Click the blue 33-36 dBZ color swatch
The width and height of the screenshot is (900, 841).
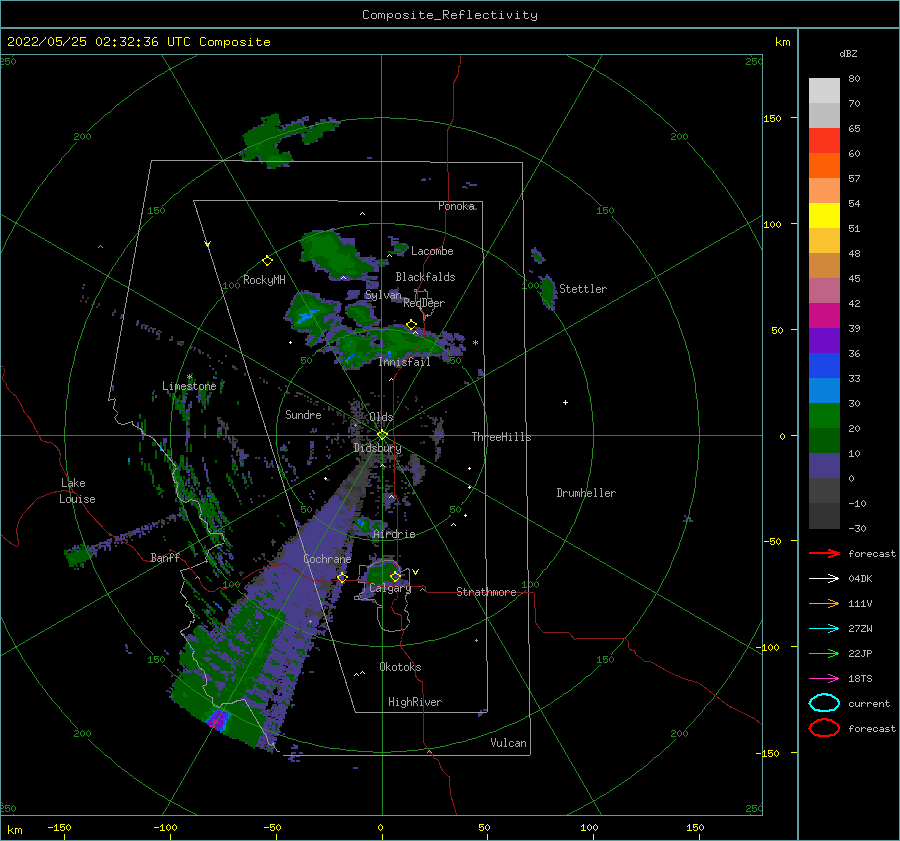tap(824, 366)
